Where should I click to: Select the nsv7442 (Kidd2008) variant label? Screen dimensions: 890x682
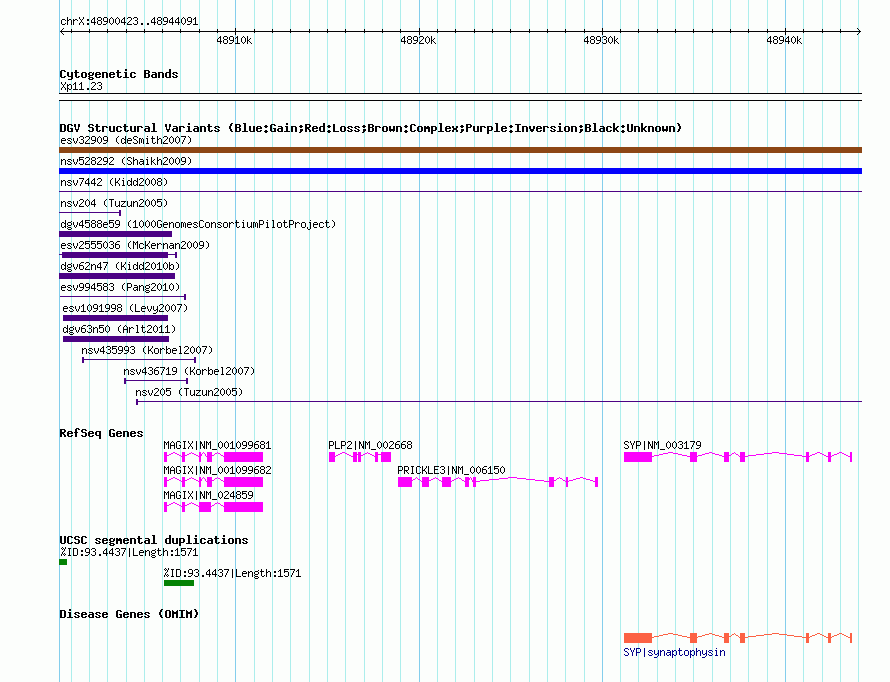pyautogui.click(x=114, y=182)
